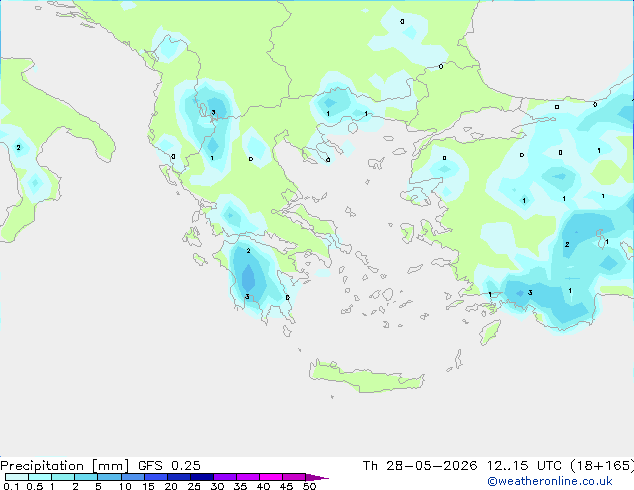Click the above-50 mm legend arrow tip

click(x=317, y=477)
